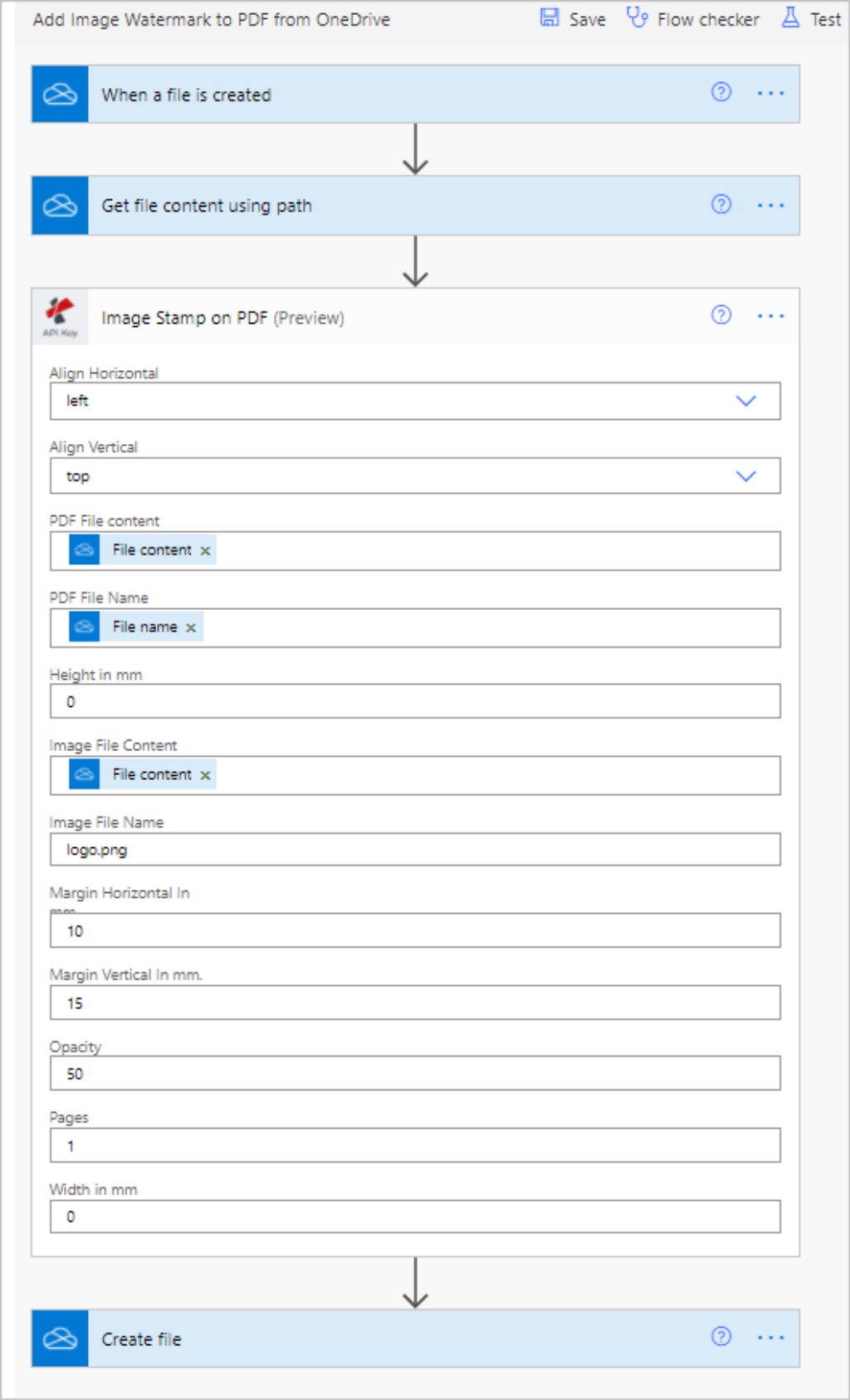Click the OneDrive icon on the Create file step

pyautogui.click(x=59, y=1338)
